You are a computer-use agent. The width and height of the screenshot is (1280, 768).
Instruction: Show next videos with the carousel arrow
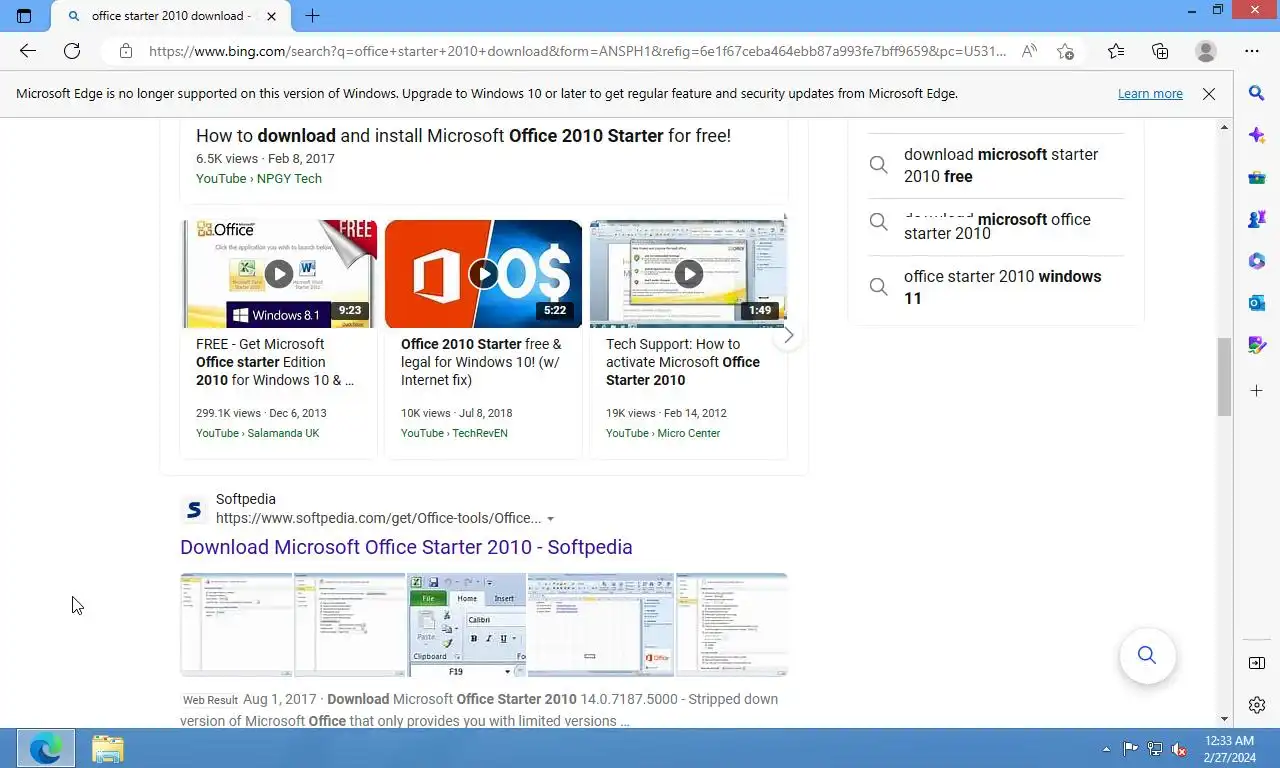click(x=788, y=336)
